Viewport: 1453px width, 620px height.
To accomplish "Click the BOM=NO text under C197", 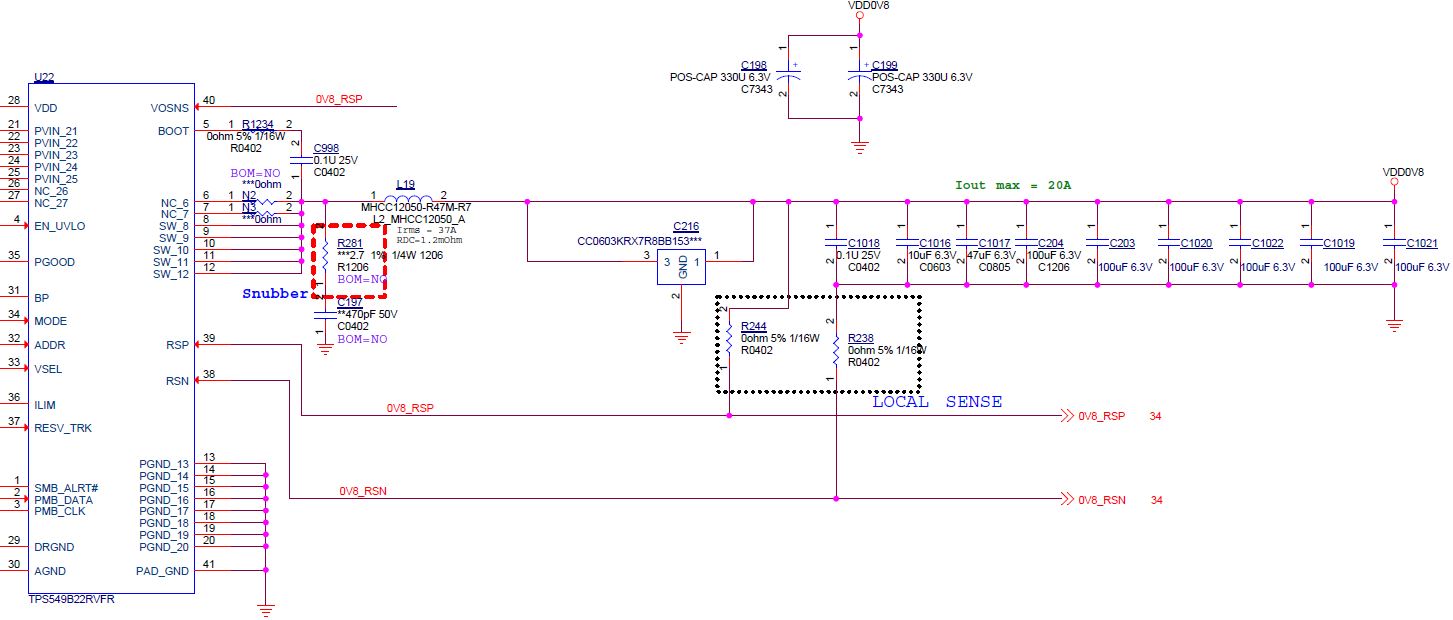I will coord(362,340).
